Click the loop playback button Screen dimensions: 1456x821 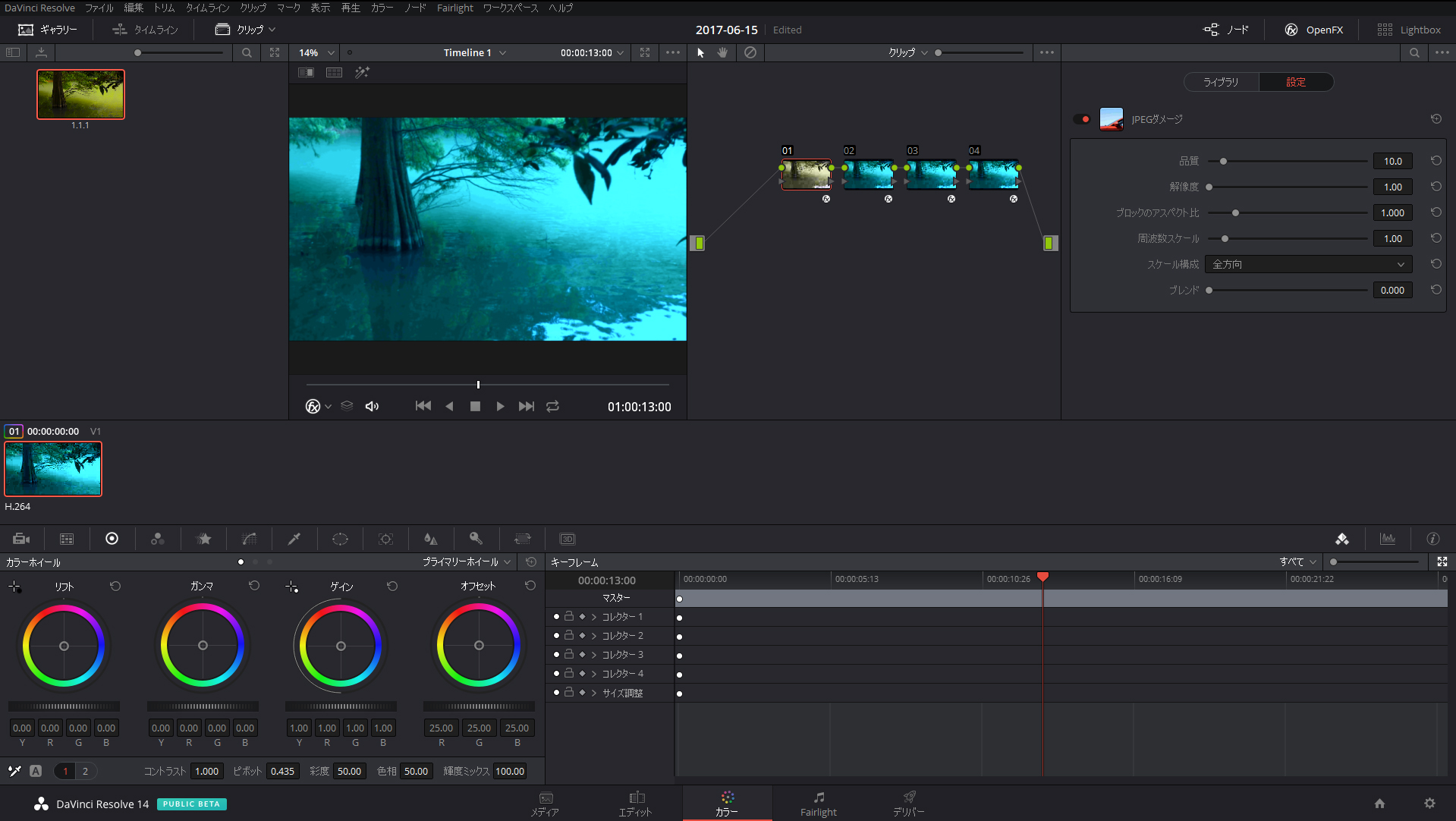coord(552,407)
